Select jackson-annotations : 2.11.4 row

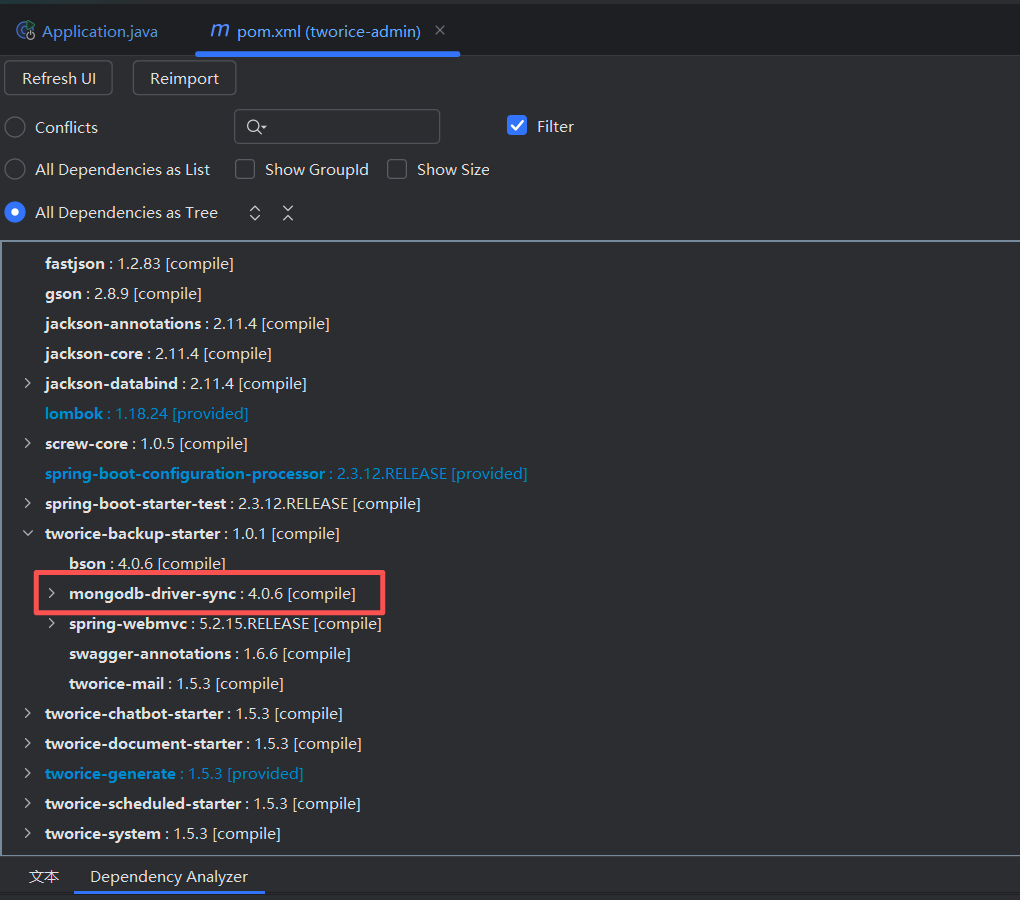coord(187,323)
